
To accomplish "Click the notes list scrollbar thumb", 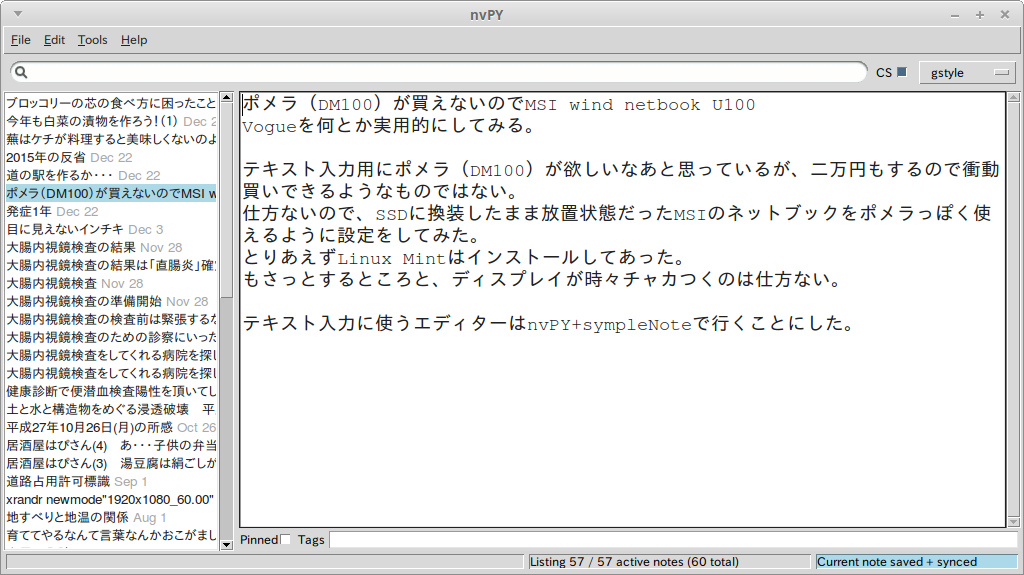I will click(x=227, y=201).
